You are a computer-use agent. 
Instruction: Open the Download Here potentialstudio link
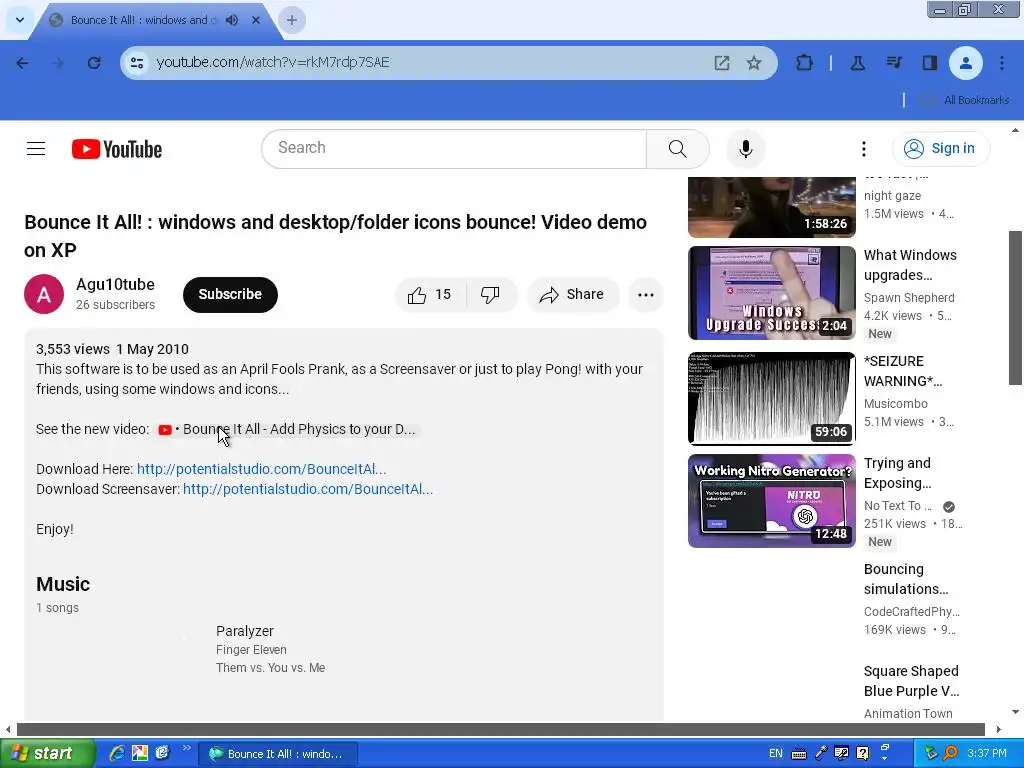coord(261,469)
